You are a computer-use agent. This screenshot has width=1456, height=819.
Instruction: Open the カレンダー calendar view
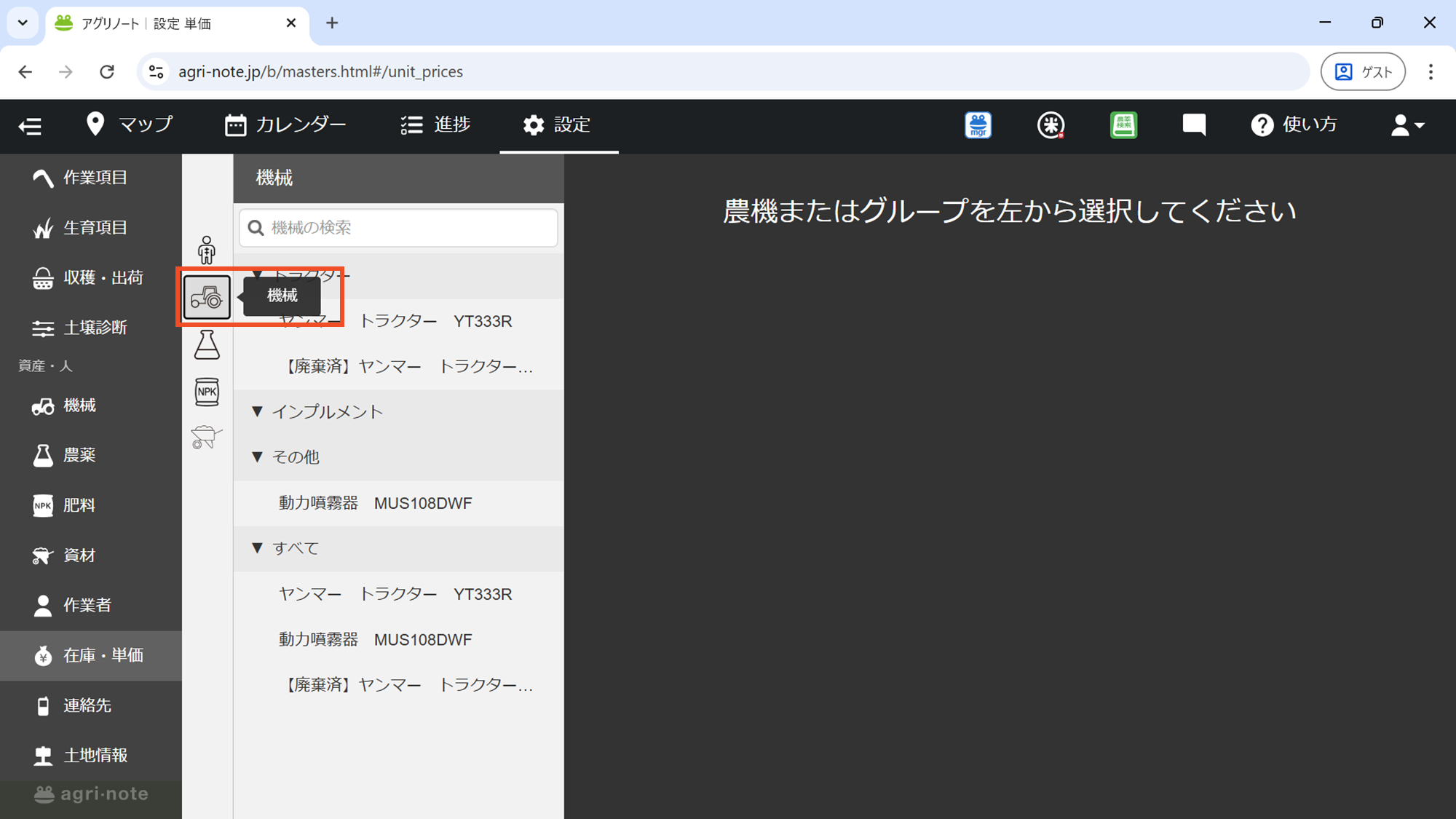coord(285,124)
